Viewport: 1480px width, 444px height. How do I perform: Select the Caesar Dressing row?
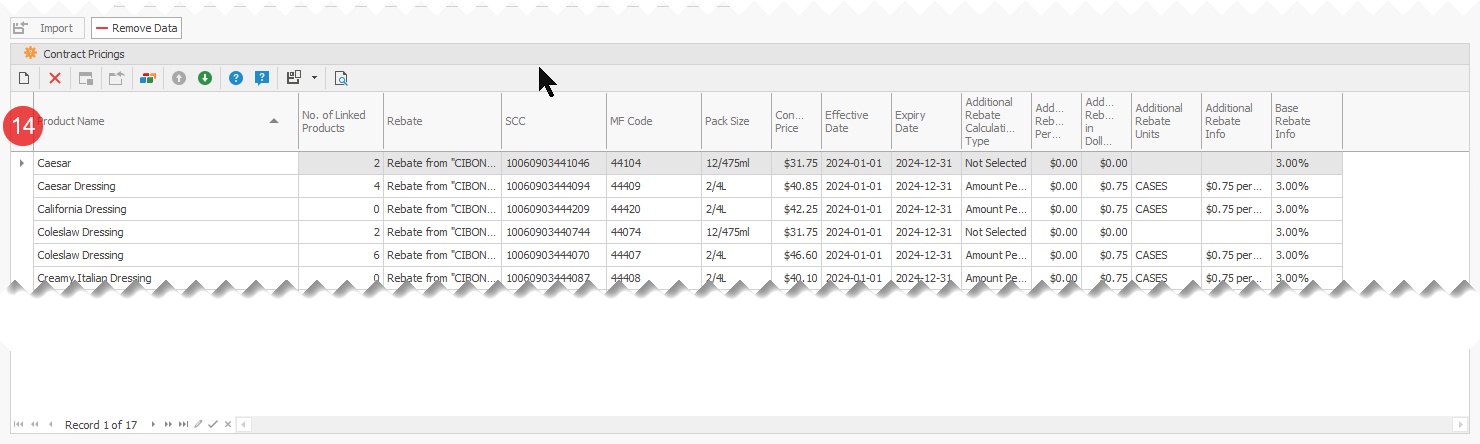pos(677,186)
